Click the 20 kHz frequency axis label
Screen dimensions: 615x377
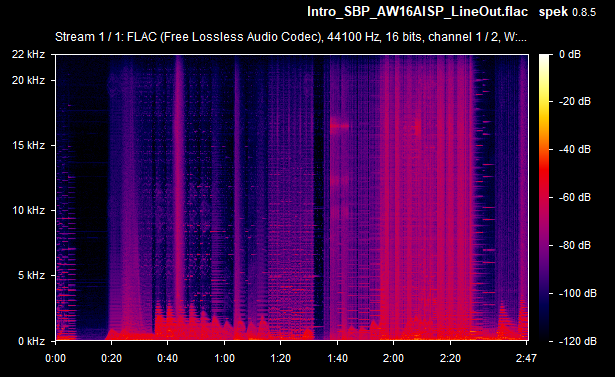tap(28, 80)
